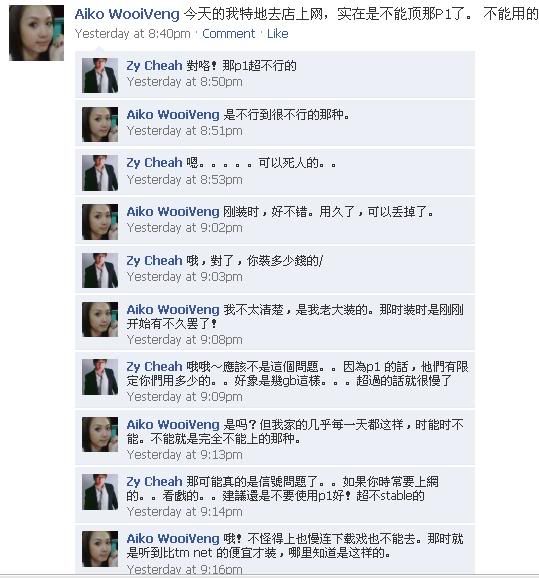
Task: Open Aiko WooiVeng name on 8:51pm comment
Action: point(173,115)
